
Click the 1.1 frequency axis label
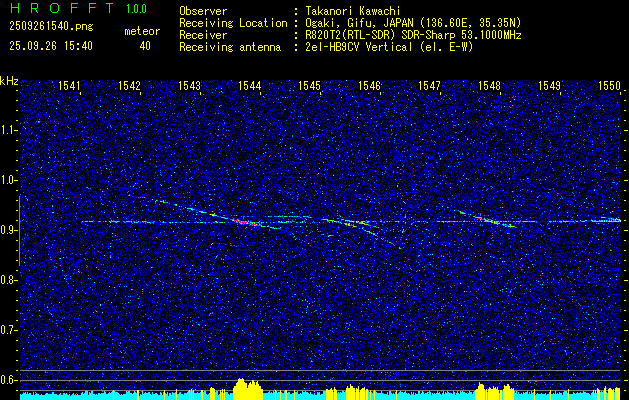(8, 130)
